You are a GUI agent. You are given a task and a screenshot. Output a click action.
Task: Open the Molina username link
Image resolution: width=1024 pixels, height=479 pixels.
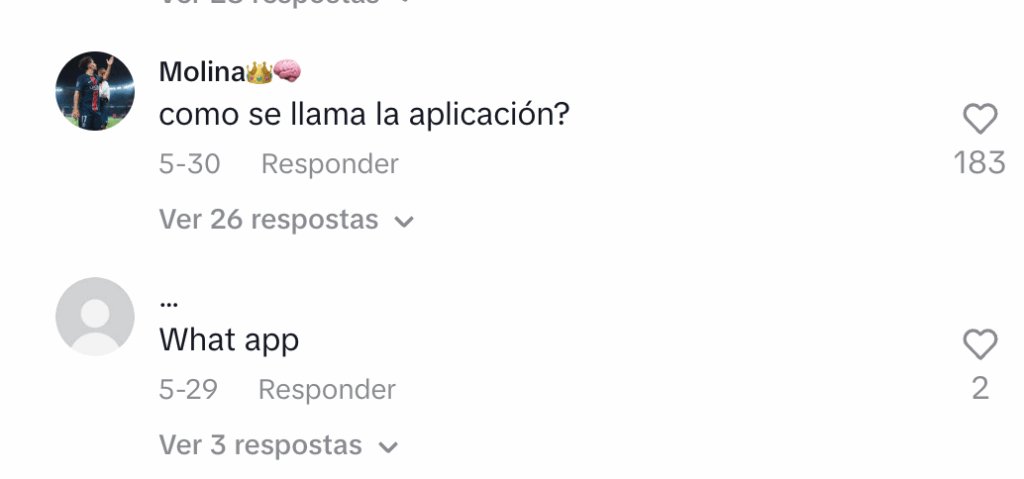[x=202, y=71]
